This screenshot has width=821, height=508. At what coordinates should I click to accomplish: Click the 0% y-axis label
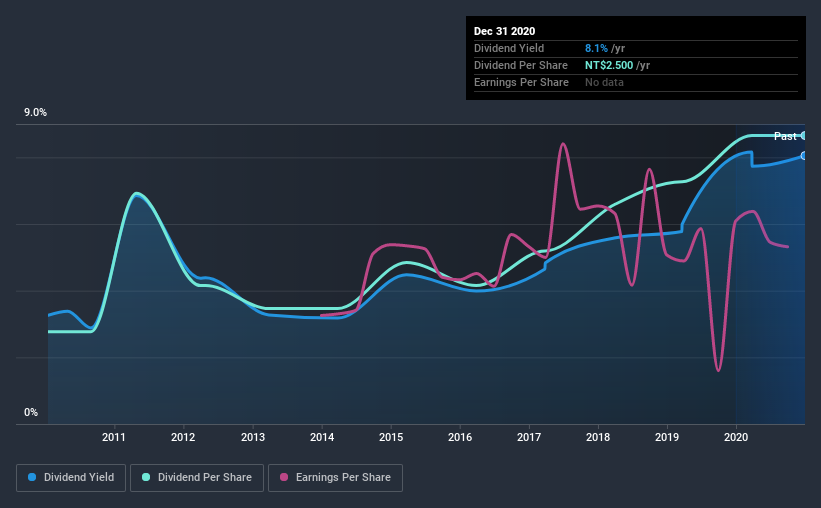(31, 413)
